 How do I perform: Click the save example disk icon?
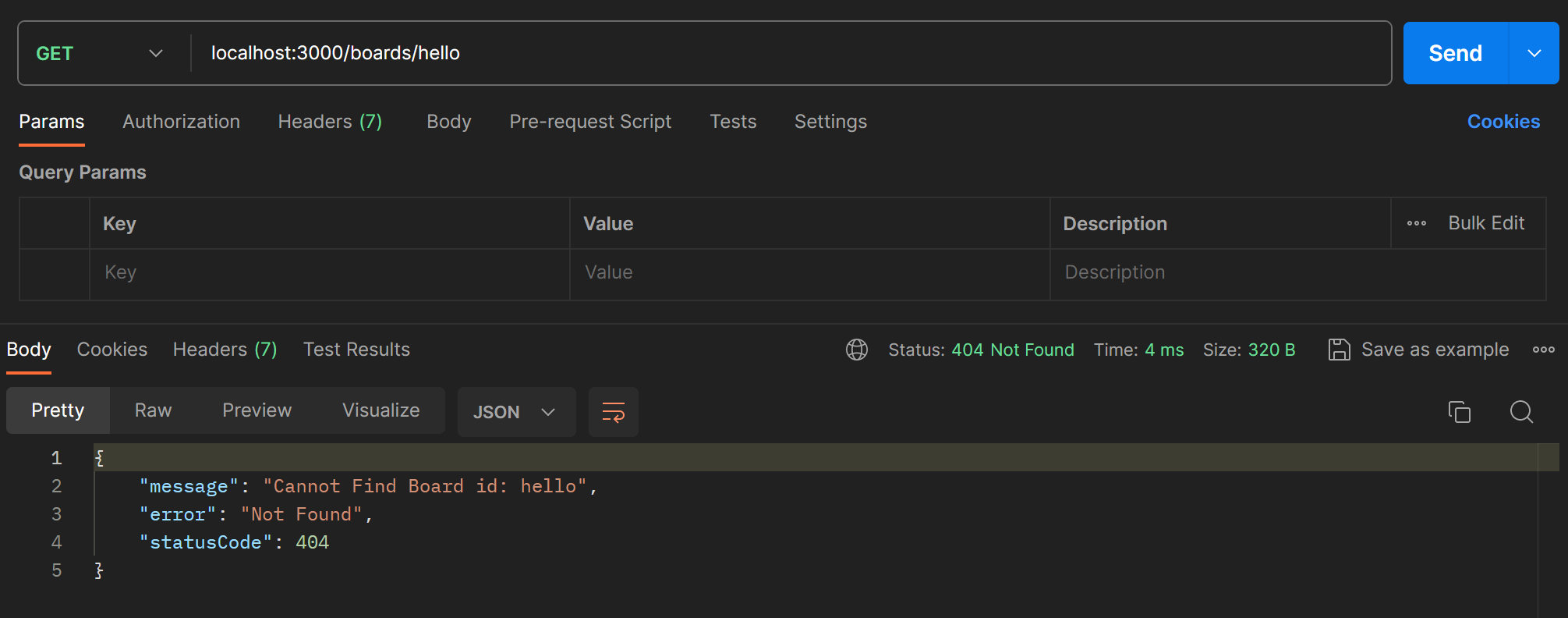(x=1339, y=350)
